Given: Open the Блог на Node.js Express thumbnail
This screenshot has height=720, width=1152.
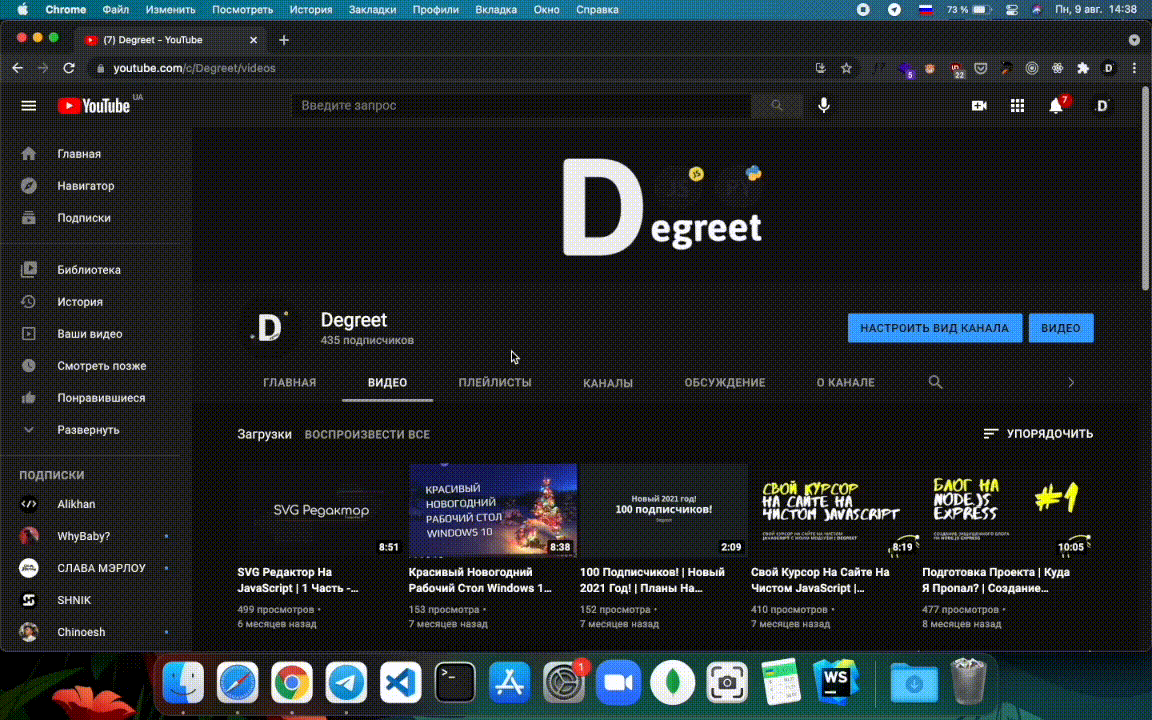Looking at the screenshot, I should 1007,510.
